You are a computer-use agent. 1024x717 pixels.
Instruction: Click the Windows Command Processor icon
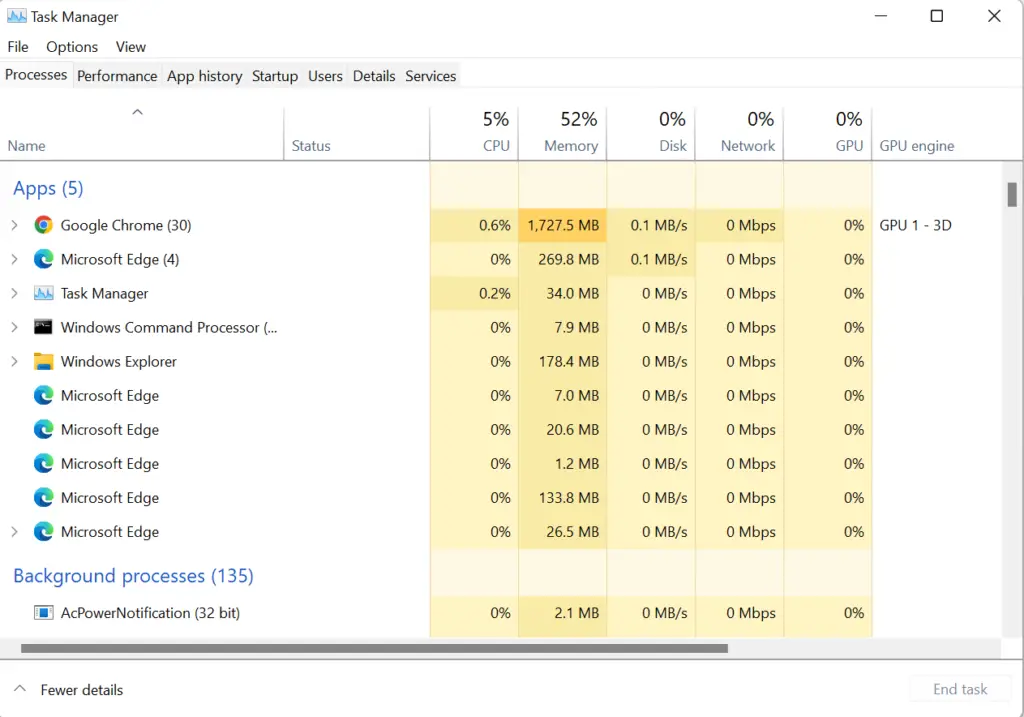pos(43,327)
